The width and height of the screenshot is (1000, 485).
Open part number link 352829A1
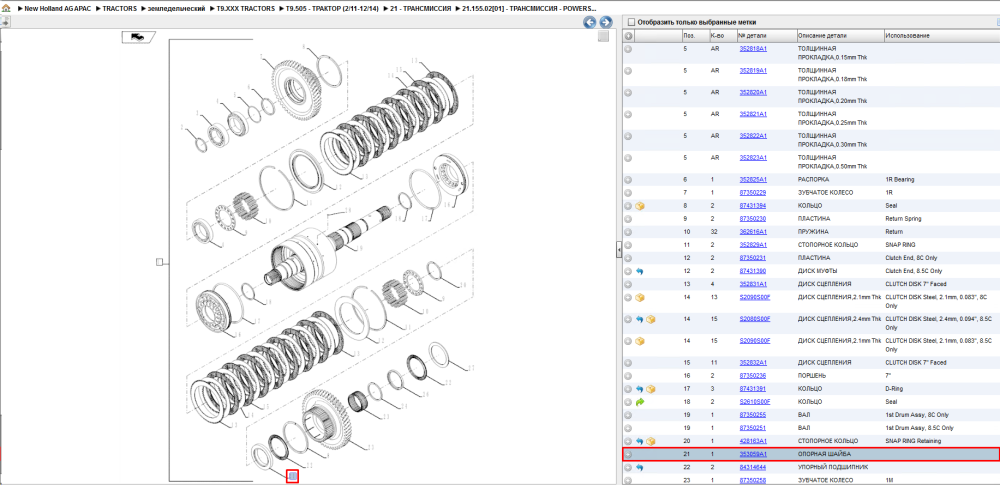[x=753, y=245]
